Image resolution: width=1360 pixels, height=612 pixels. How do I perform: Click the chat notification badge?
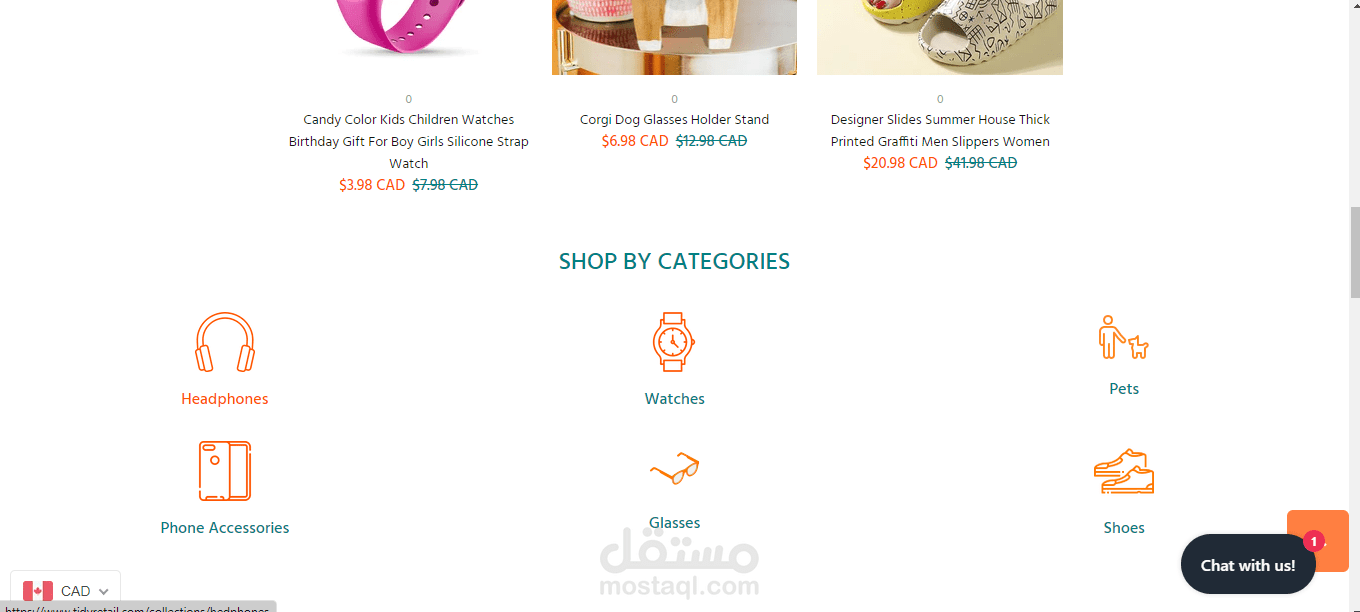tap(1314, 541)
